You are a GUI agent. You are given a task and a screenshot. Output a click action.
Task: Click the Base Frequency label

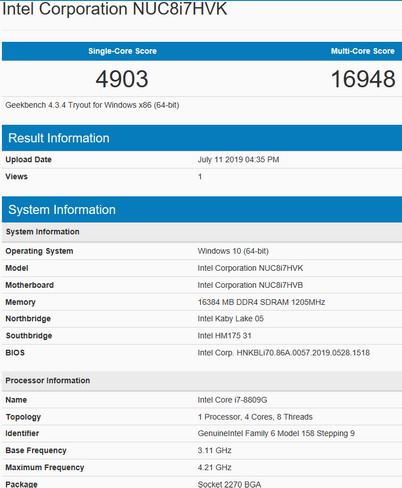click(36, 451)
